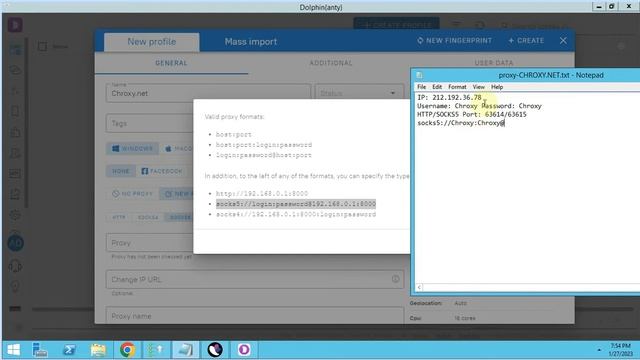This screenshot has width=640, height=360.
Task: Select the Windows OS option
Action: pos(133,149)
